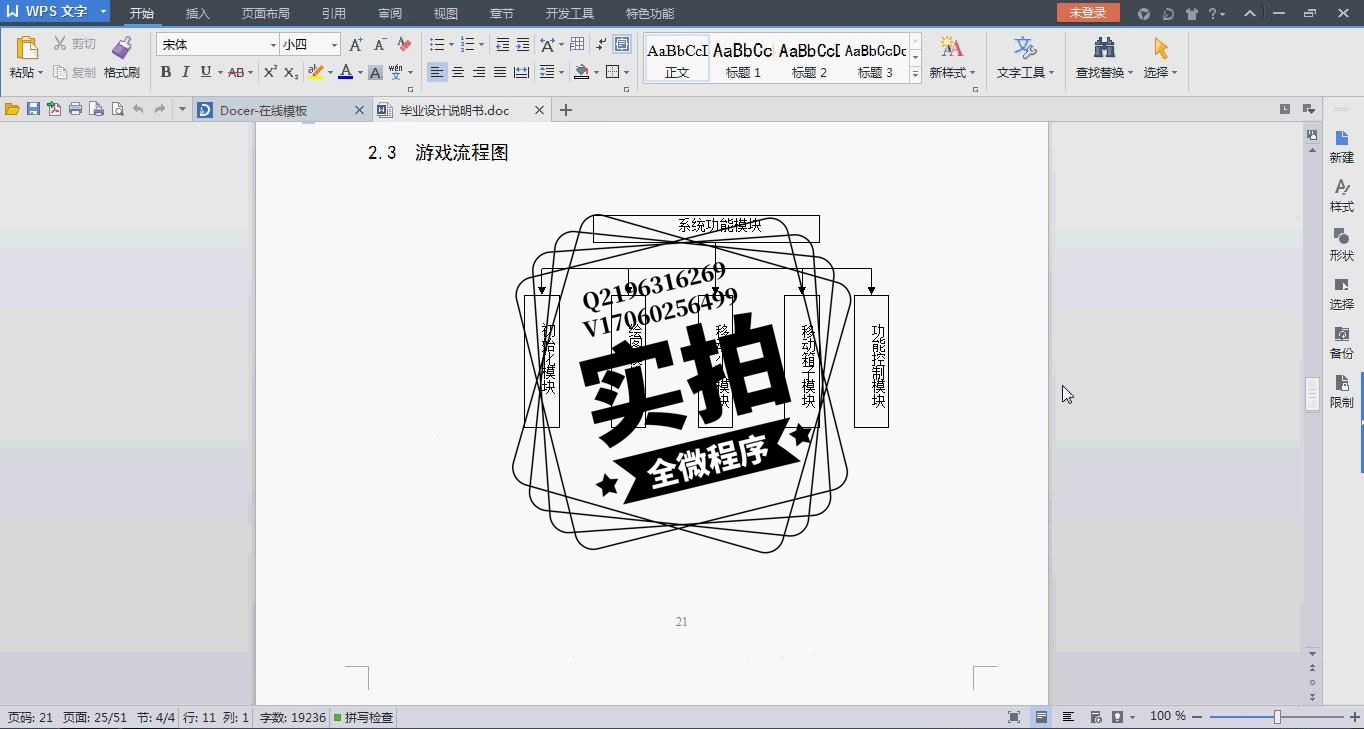Open the Find and Replace (查找替换) binoculars
This screenshot has height=729, width=1364.
[1104, 47]
